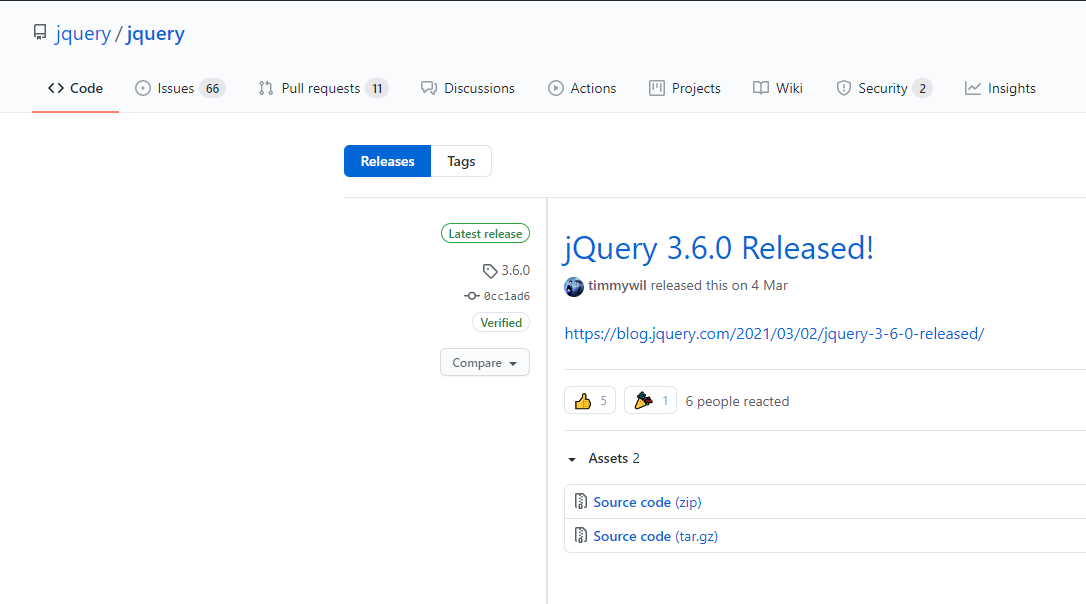Switch to the Code tab

click(75, 88)
